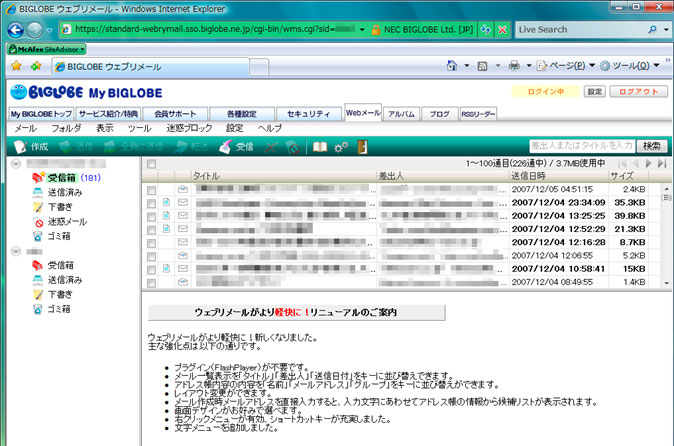Click the 受信 receive mail icon
This screenshot has width=674, height=446.
(225, 147)
